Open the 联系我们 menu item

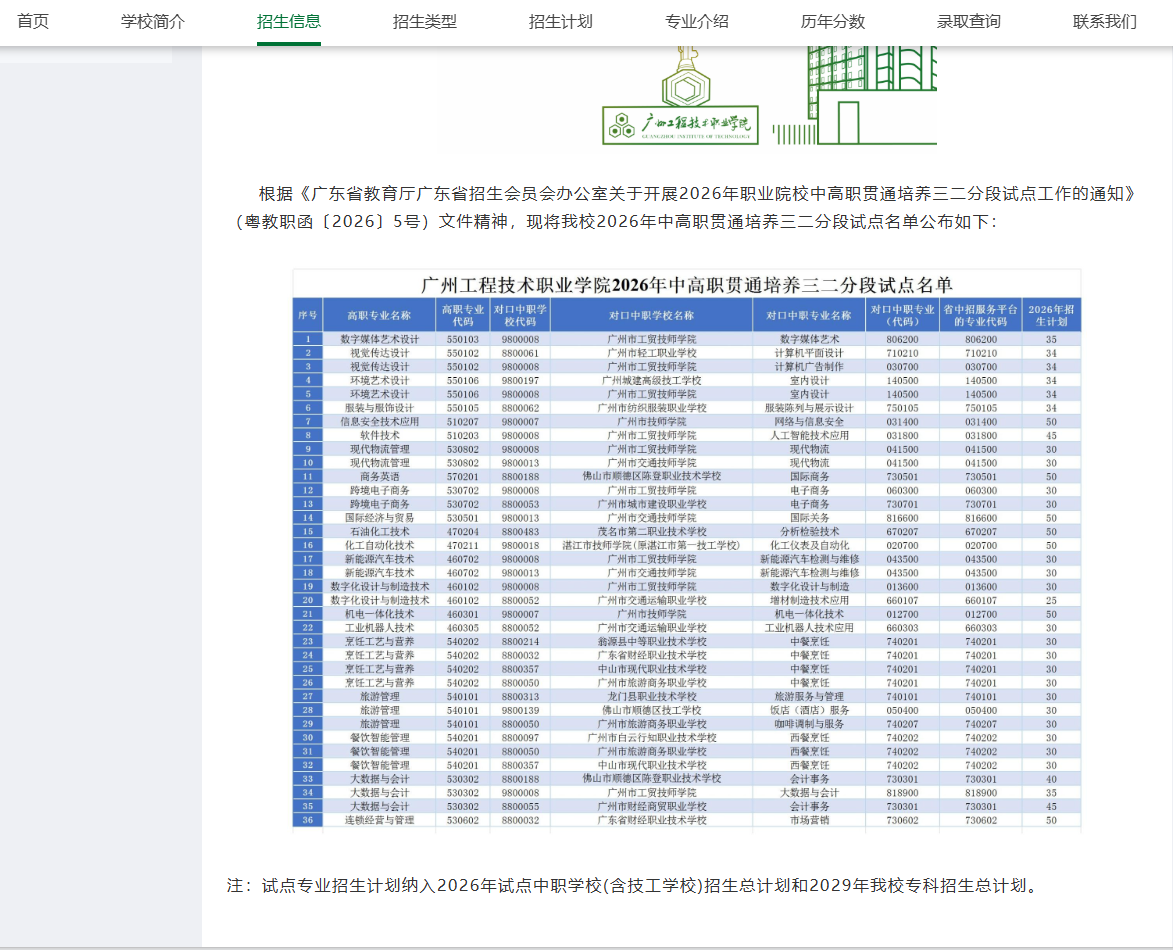tap(1105, 22)
